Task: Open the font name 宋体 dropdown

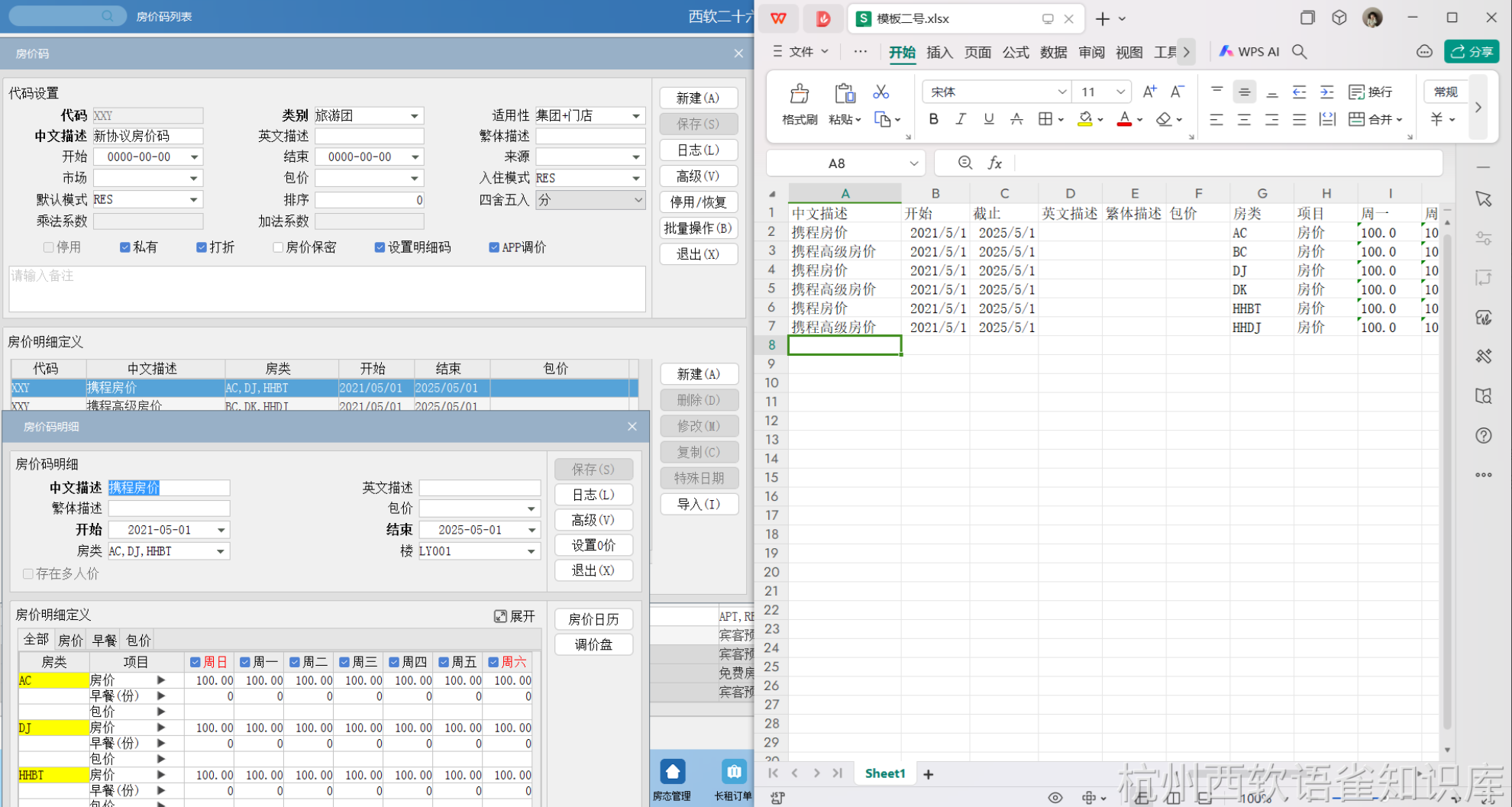Action: pos(1061,92)
